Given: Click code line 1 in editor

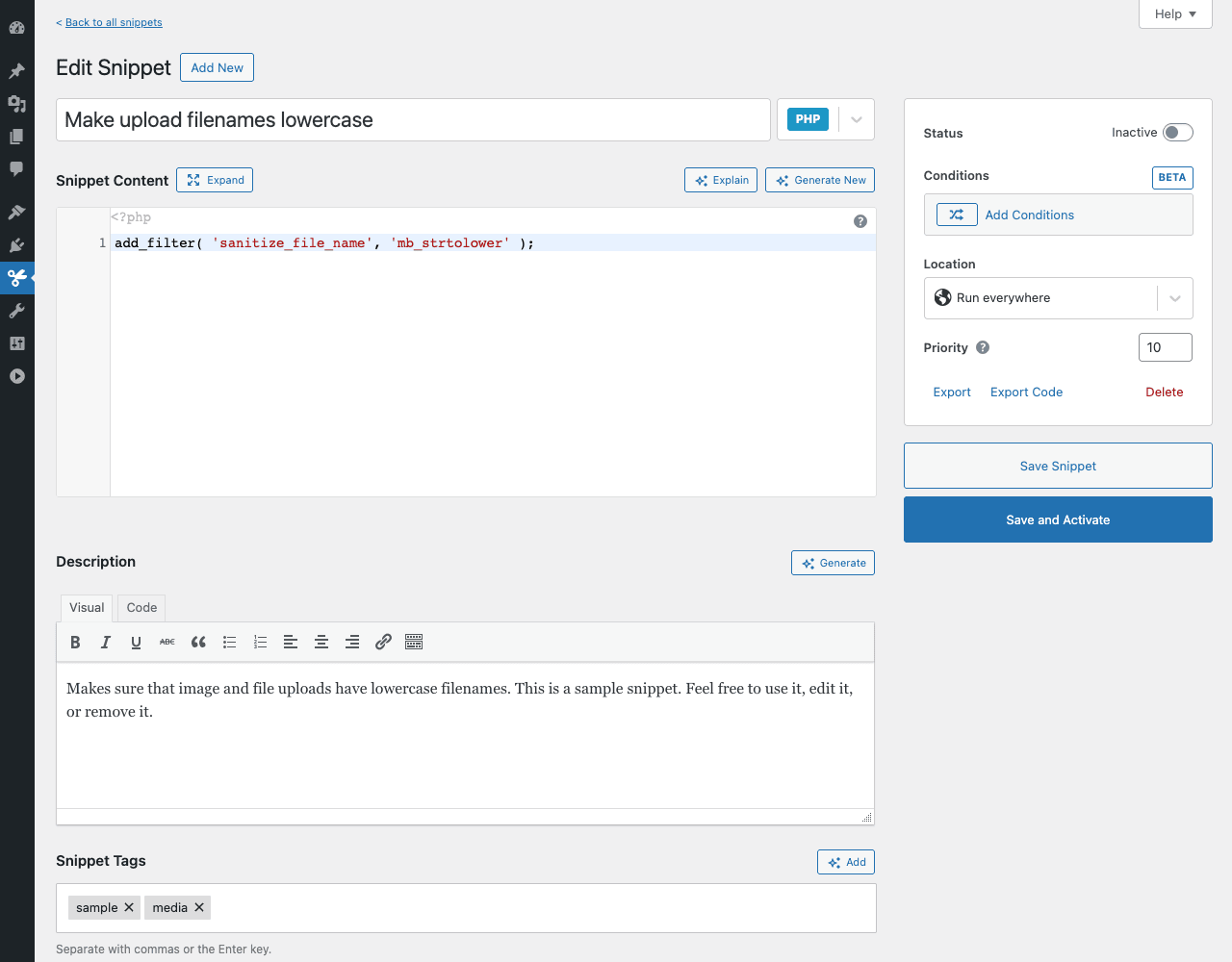Looking at the screenshot, I should (x=493, y=242).
